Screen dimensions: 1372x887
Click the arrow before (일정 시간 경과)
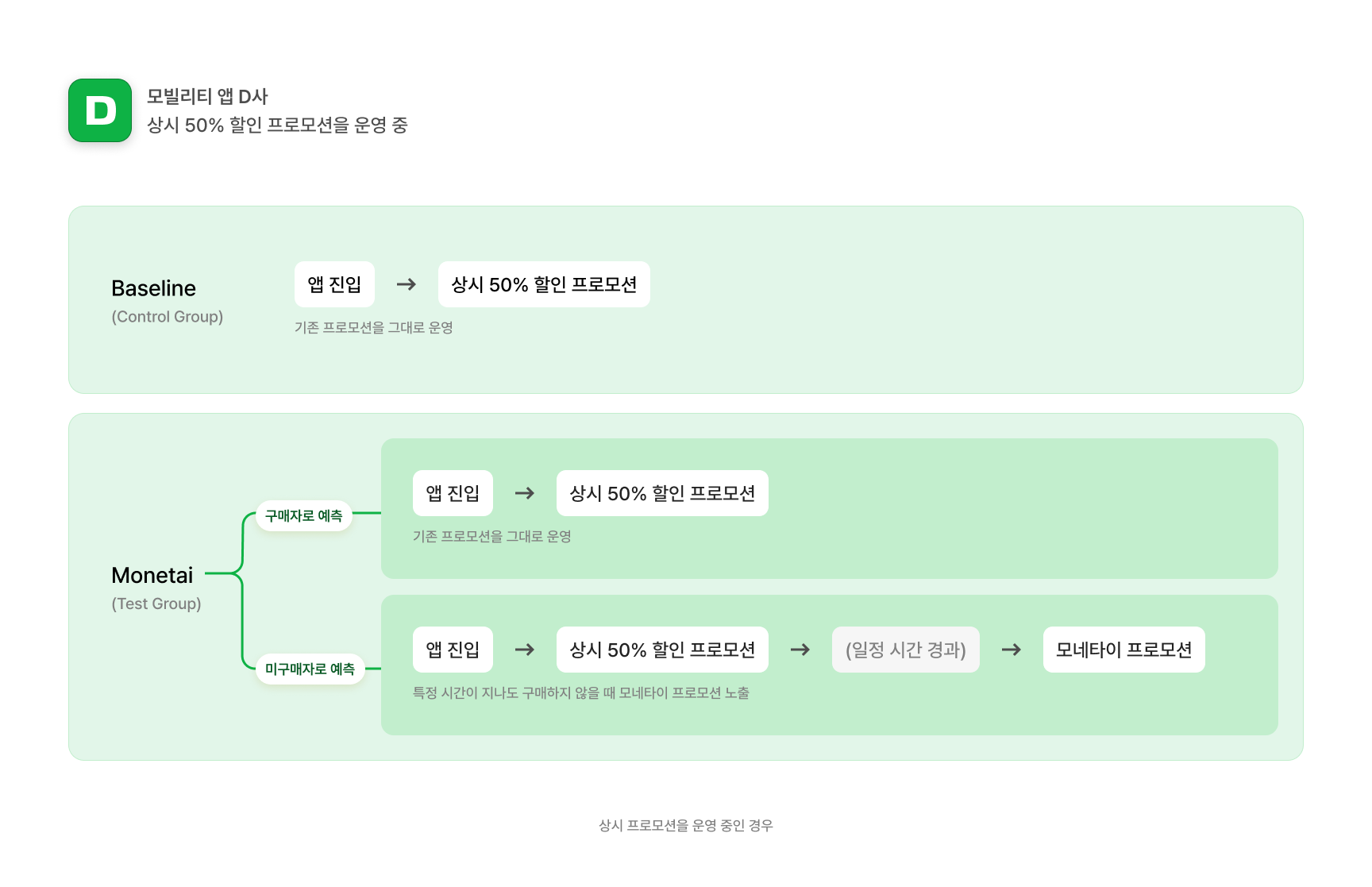(x=800, y=650)
